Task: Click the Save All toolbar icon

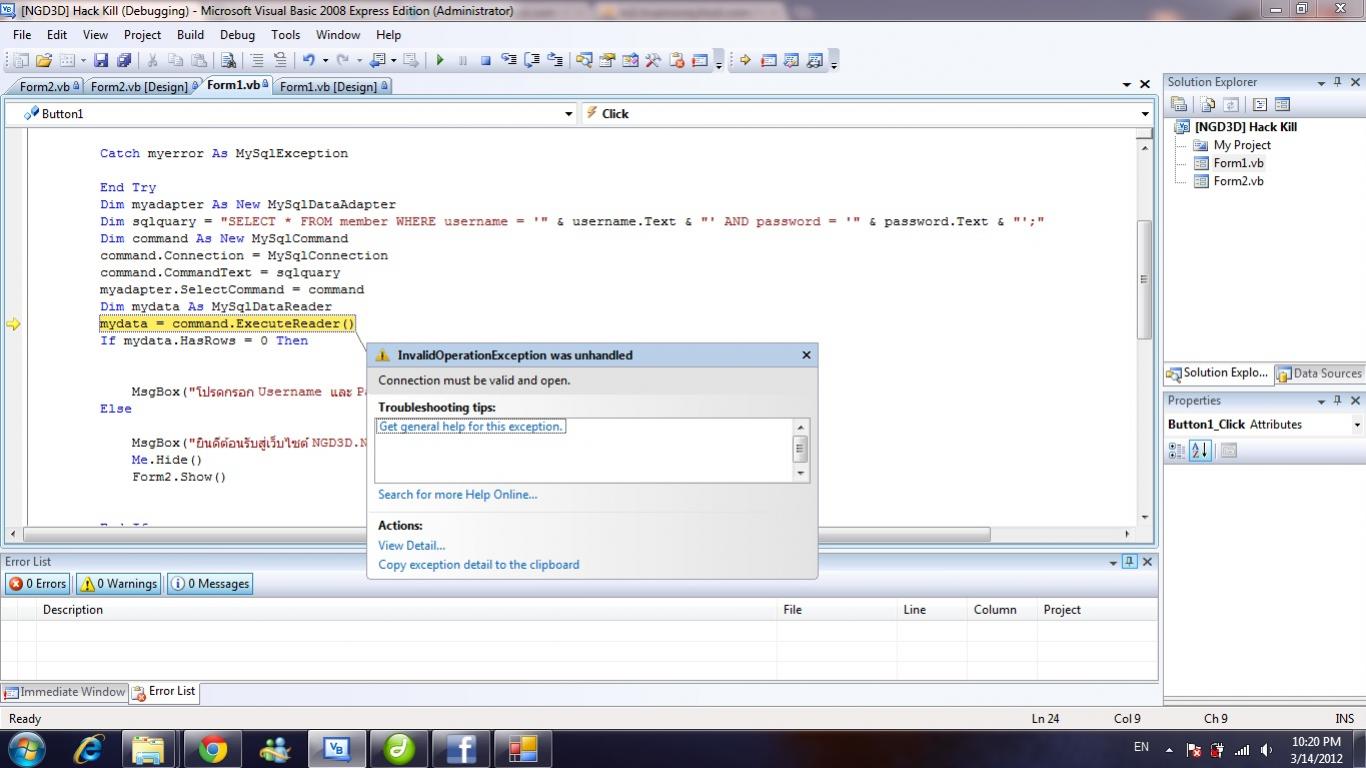Action: (x=125, y=60)
